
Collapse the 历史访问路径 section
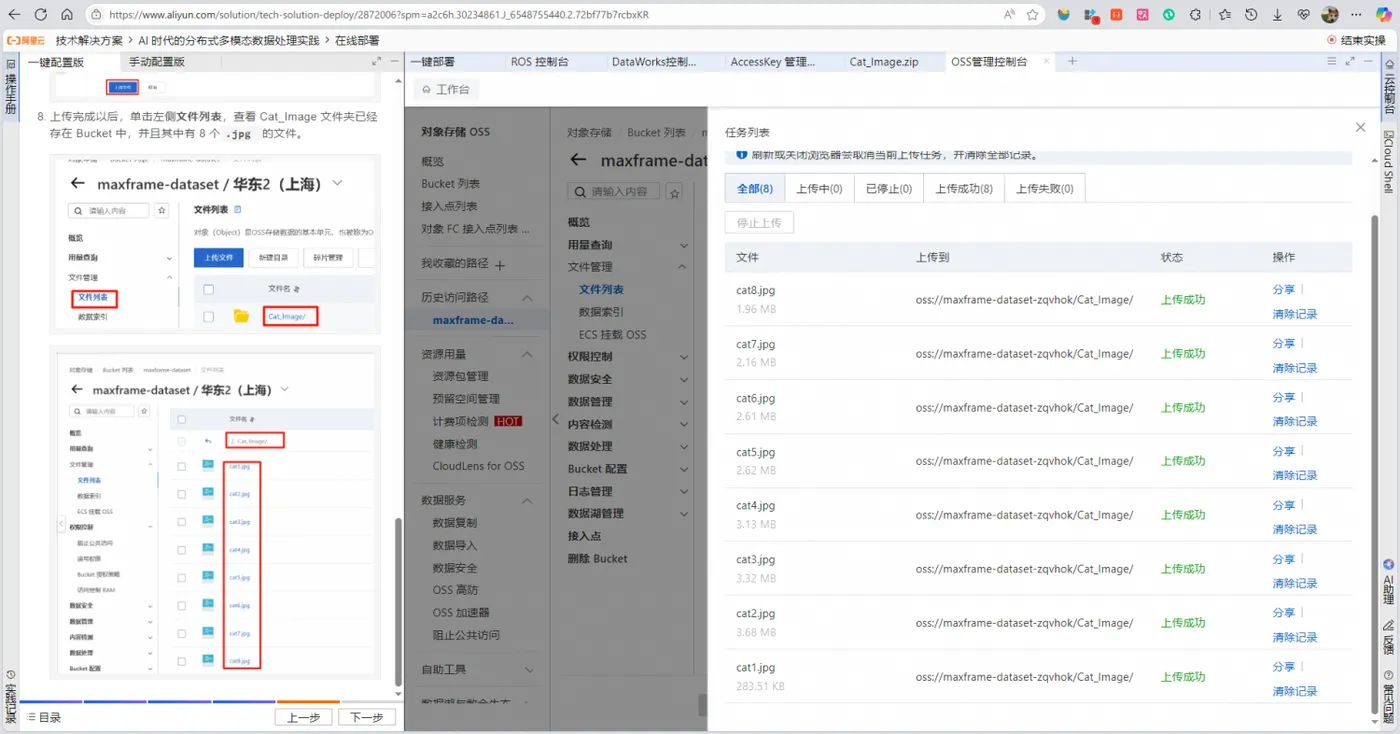coord(527,298)
